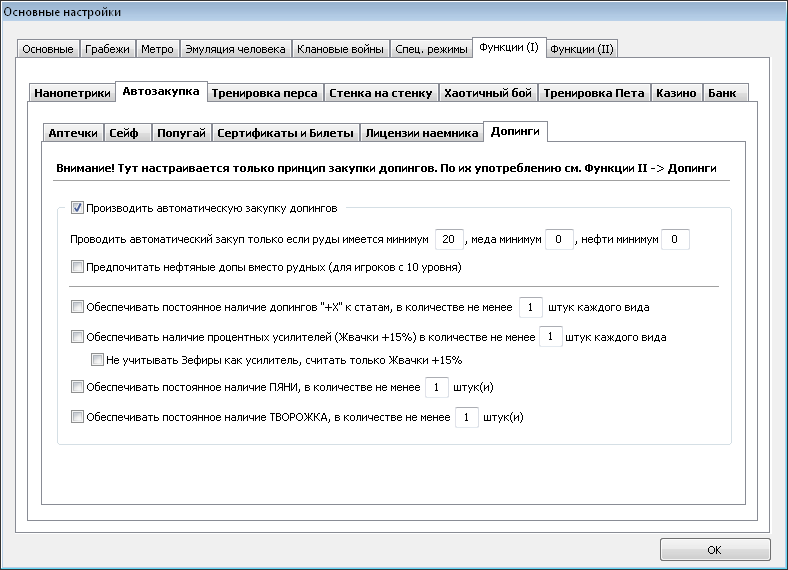Viewport: 788px width, 570px height.
Task: Click the minimum honey (меда) field
Action: point(559,239)
